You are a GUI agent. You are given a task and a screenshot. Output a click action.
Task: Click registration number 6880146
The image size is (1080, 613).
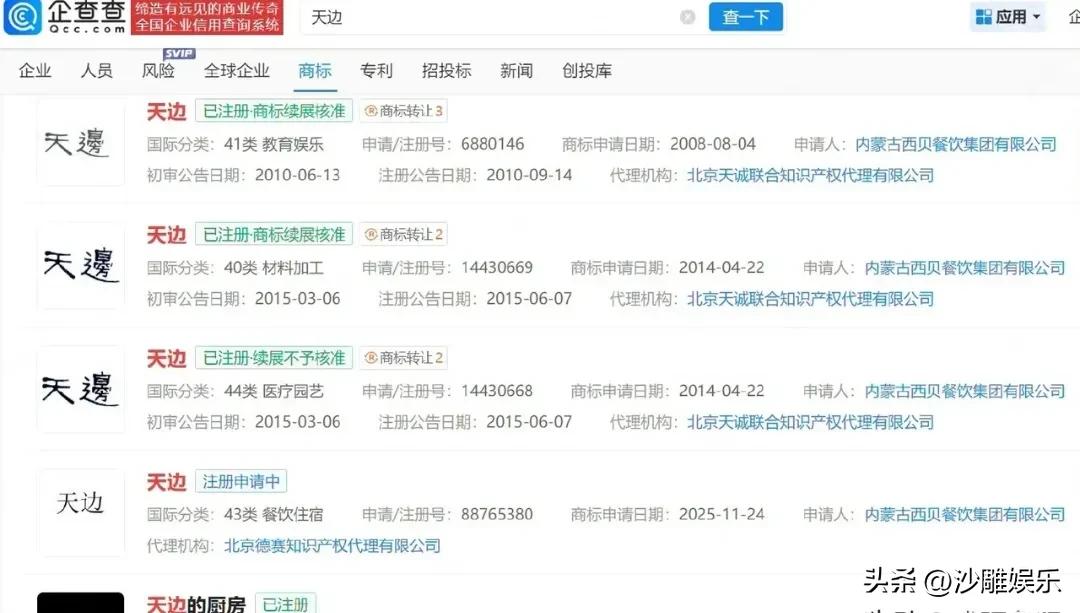coord(492,144)
